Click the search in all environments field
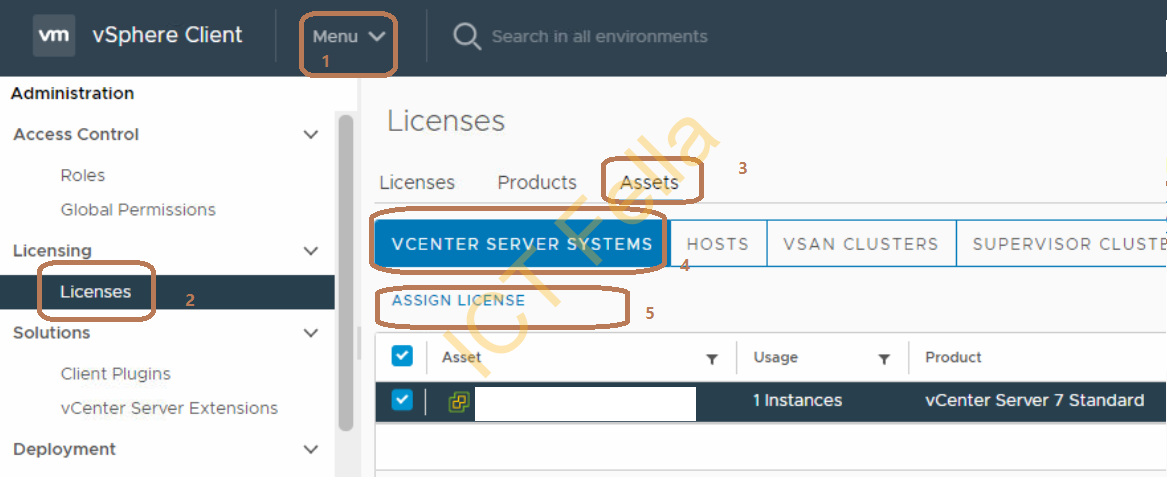The image size is (1167, 477). [600, 36]
